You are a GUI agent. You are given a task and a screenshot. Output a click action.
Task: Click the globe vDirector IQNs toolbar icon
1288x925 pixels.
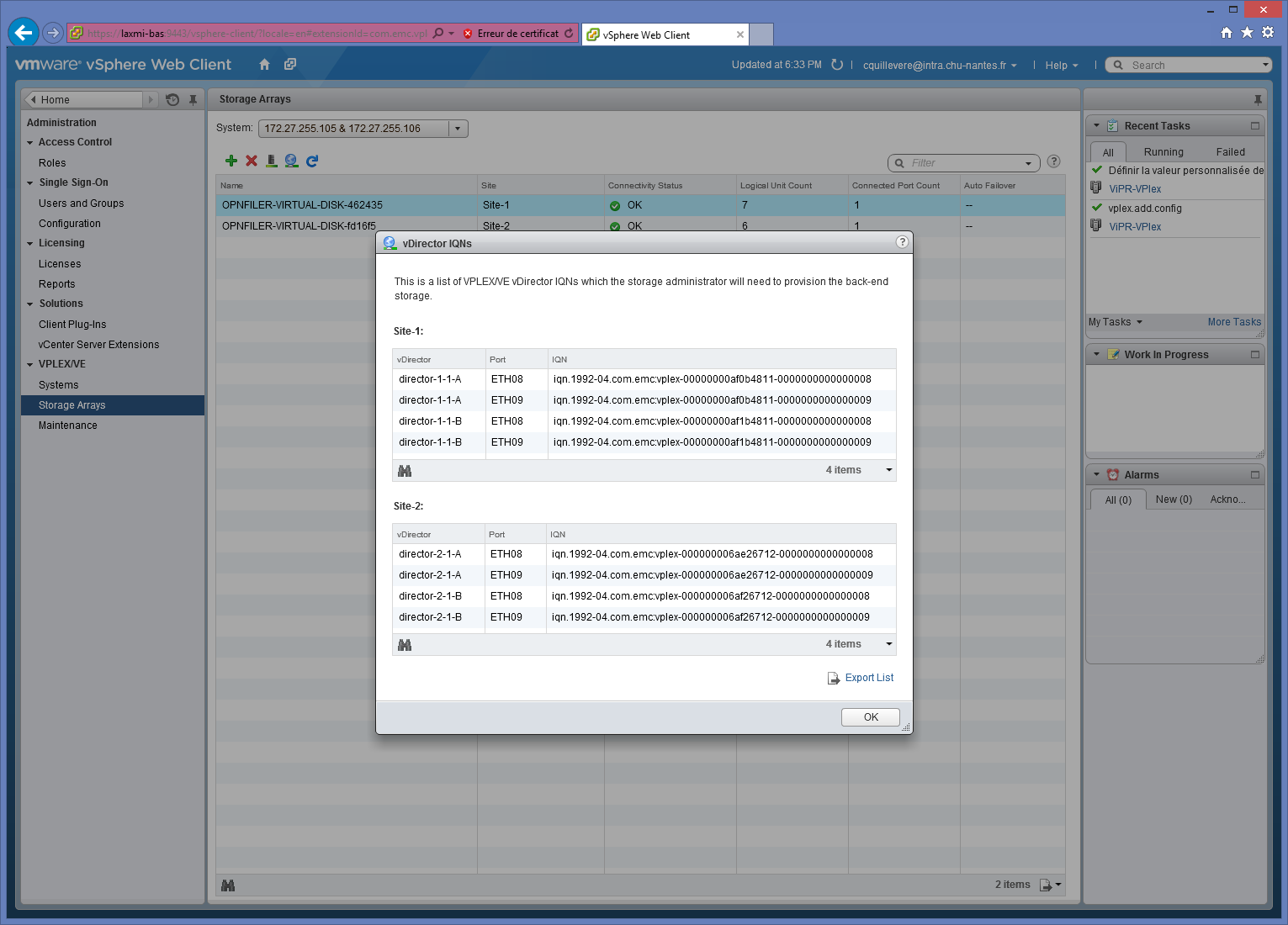tap(291, 161)
